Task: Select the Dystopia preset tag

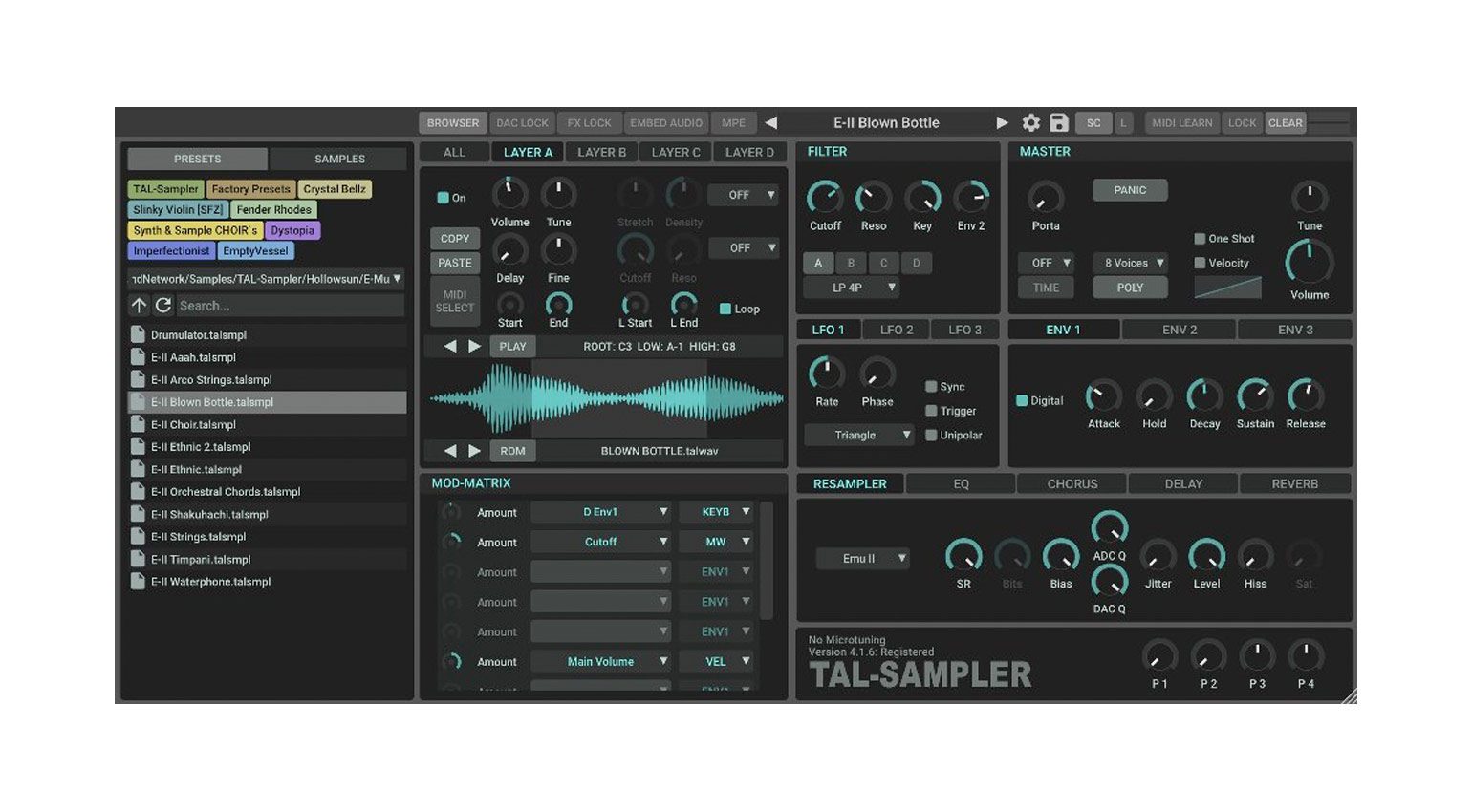Action: pyautogui.click(x=292, y=230)
